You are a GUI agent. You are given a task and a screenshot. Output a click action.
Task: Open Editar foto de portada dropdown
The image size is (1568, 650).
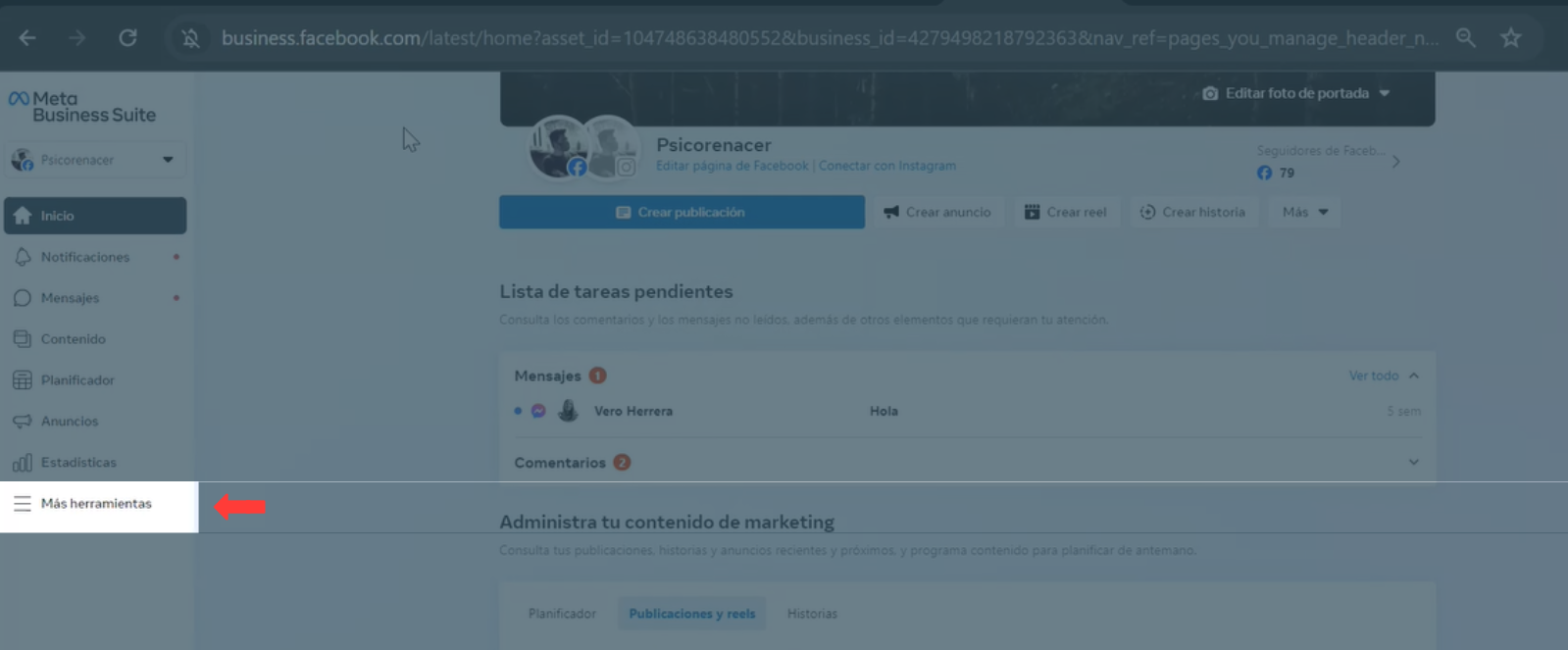1296,93
